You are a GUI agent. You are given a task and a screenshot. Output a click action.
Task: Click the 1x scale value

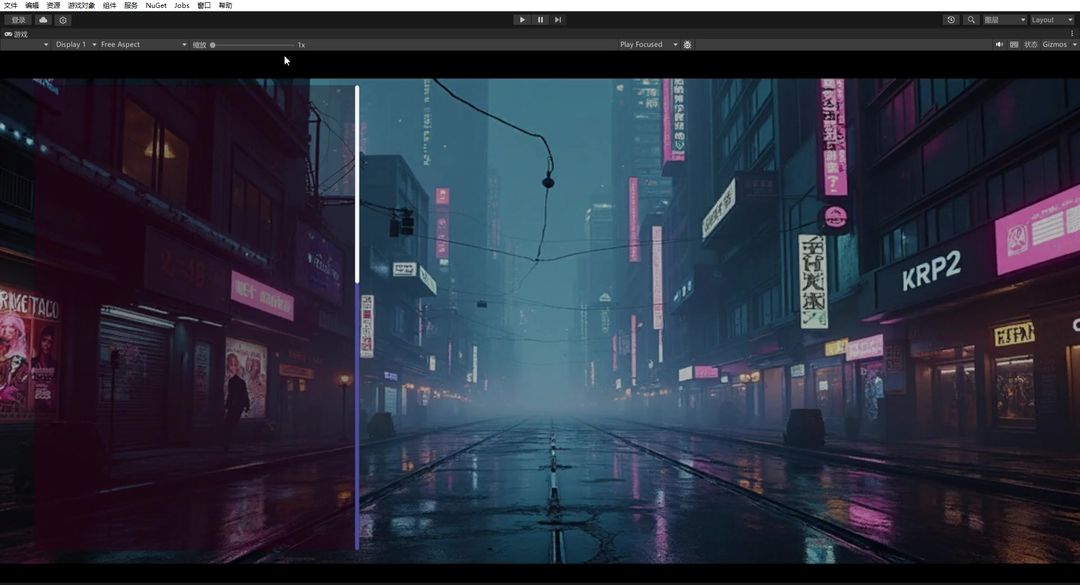point(301,45)
